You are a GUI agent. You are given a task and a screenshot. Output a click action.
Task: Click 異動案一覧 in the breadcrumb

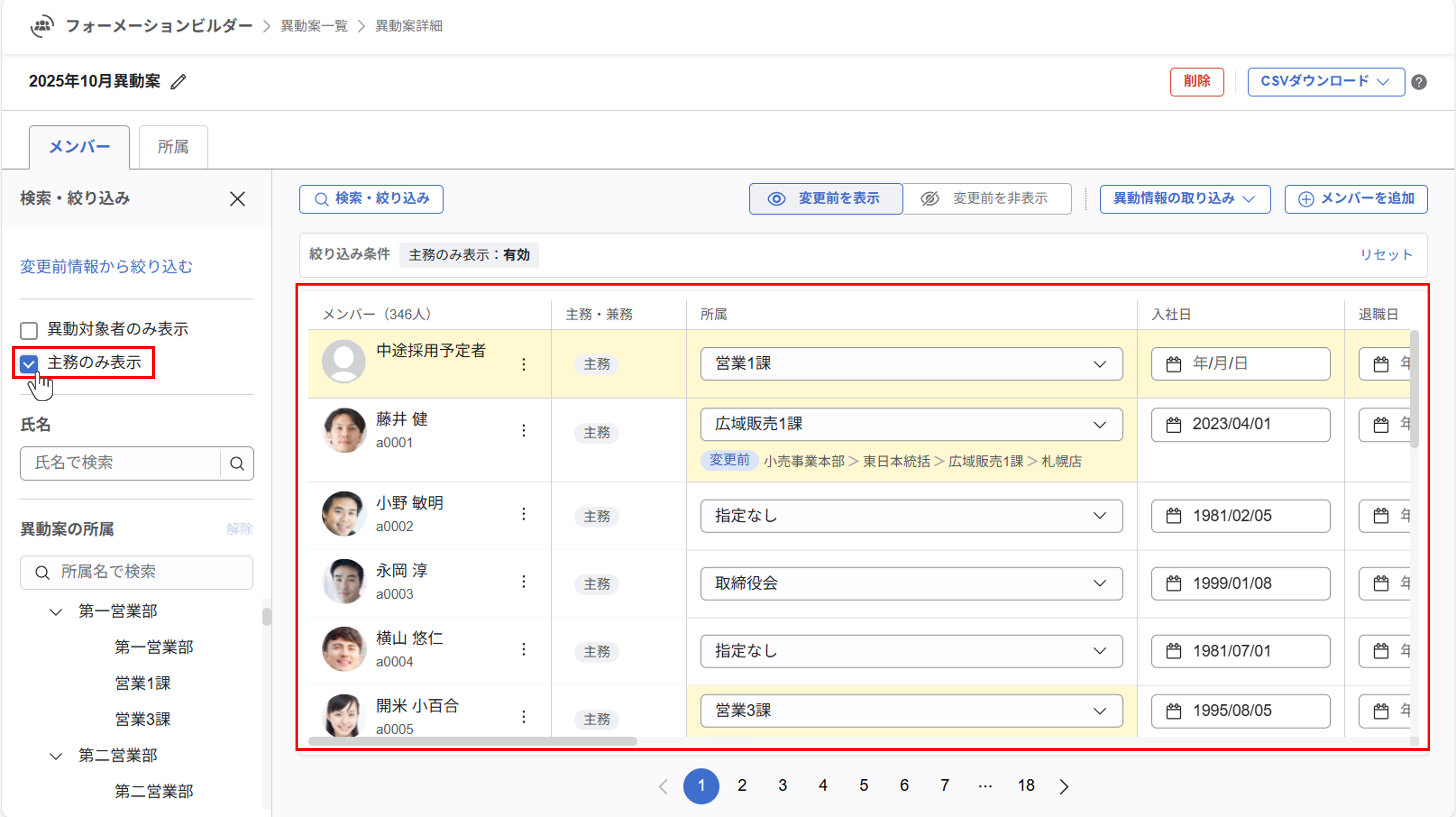point(314,26)
